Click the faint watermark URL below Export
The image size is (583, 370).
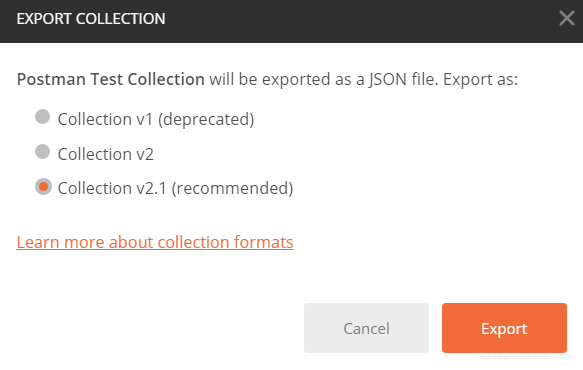(525, 357)
